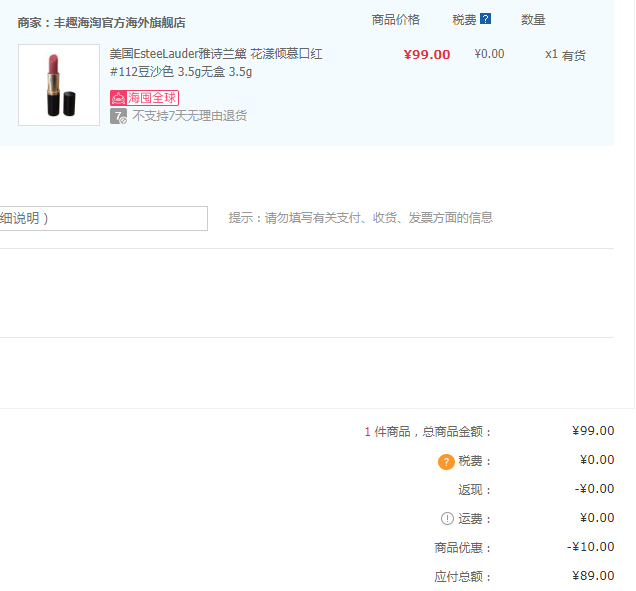Focus the order remark input field

coord(103,218)
